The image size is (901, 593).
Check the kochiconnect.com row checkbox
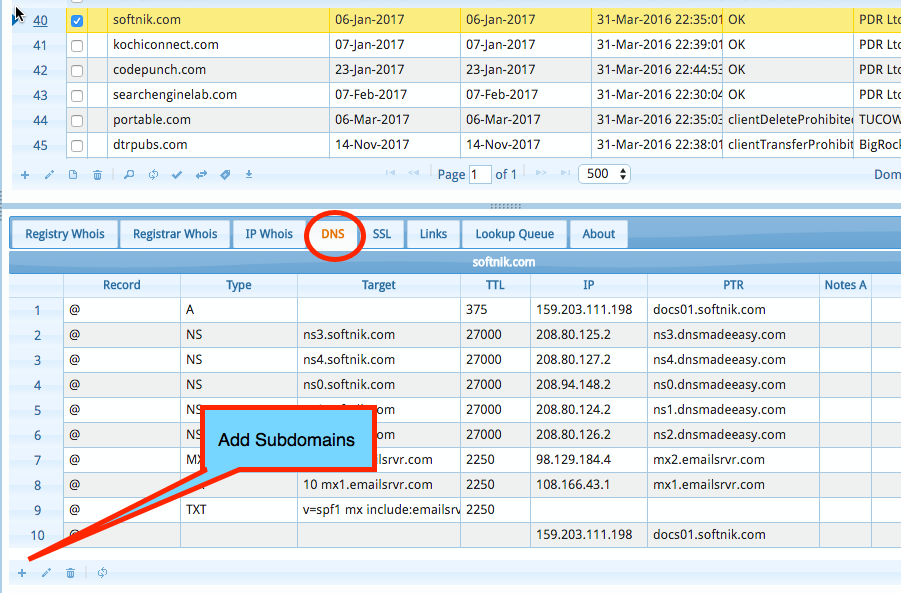[x=76, y=46]
